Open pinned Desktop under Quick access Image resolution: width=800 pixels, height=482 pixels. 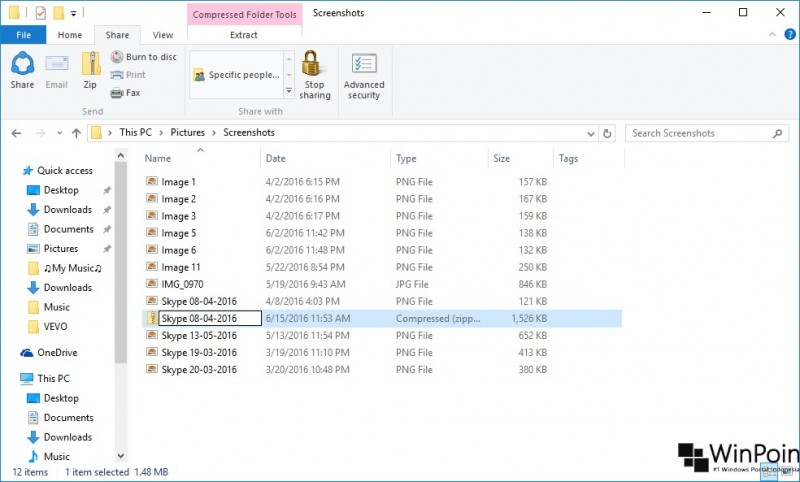pos(61,190)
